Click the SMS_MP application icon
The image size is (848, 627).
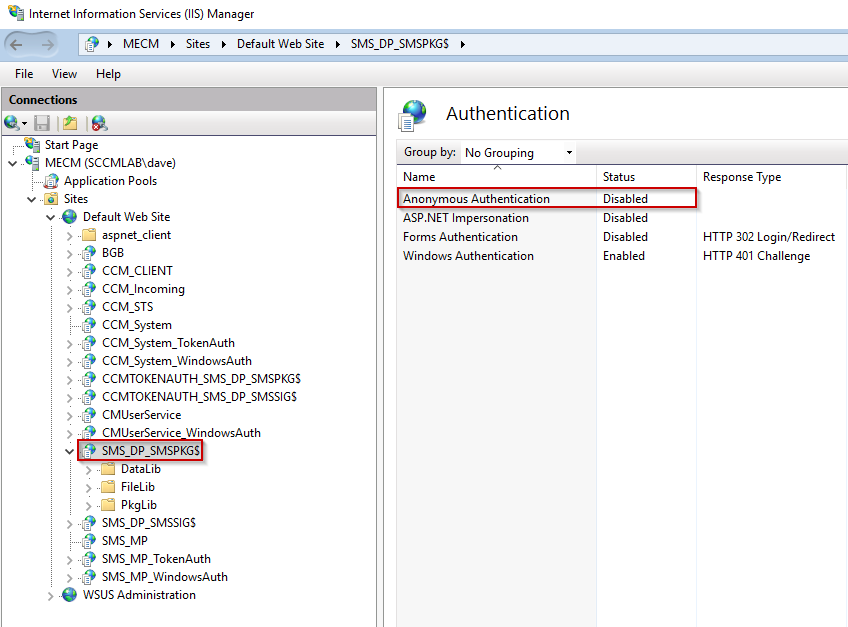pos(88,541)
